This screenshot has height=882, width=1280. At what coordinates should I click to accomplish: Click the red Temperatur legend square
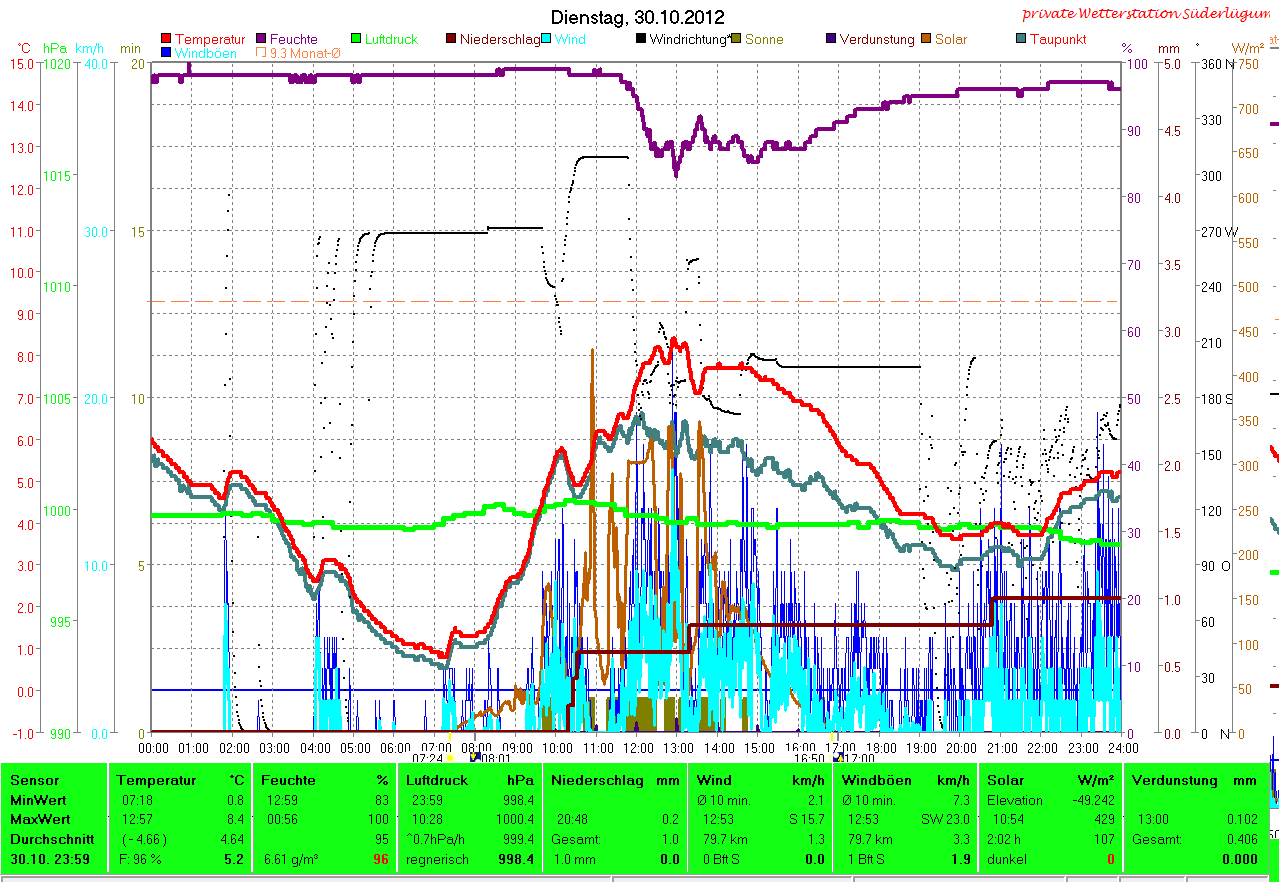[x=166, y=40]
